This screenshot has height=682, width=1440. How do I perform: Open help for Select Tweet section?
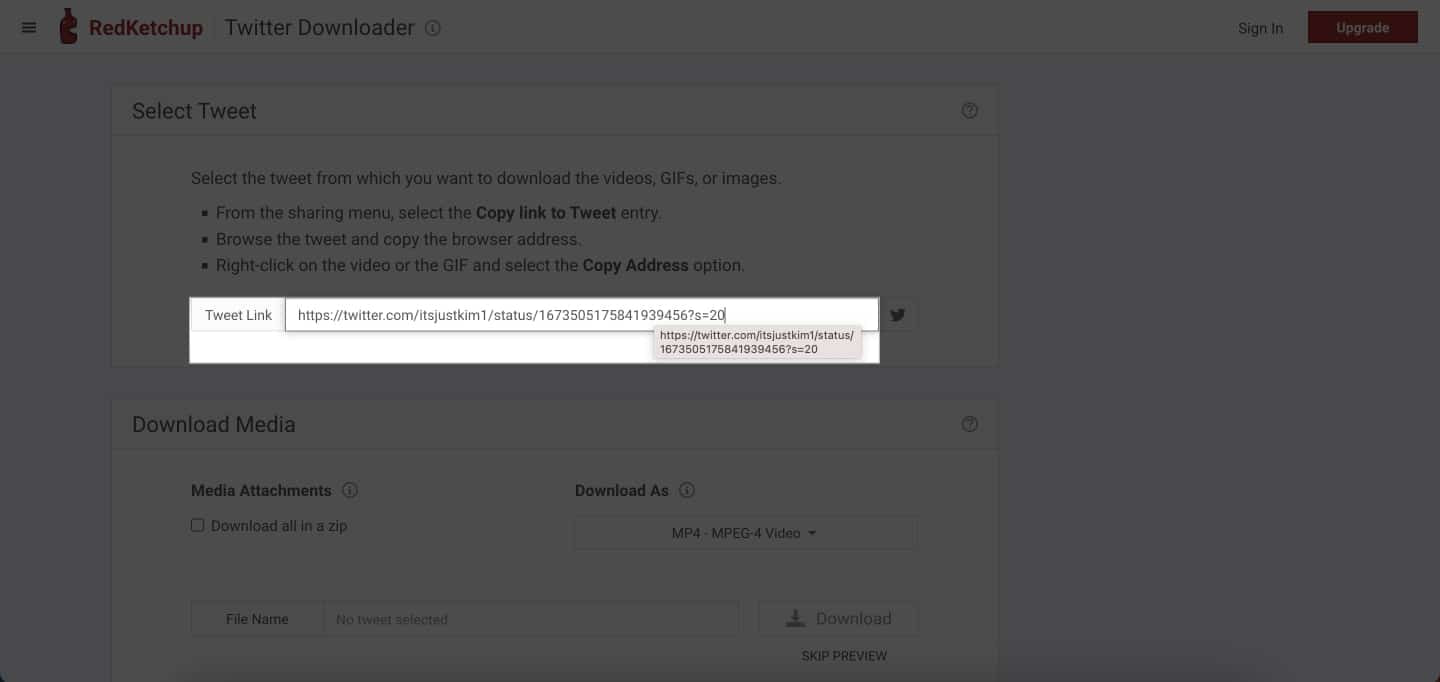[969, 111]
